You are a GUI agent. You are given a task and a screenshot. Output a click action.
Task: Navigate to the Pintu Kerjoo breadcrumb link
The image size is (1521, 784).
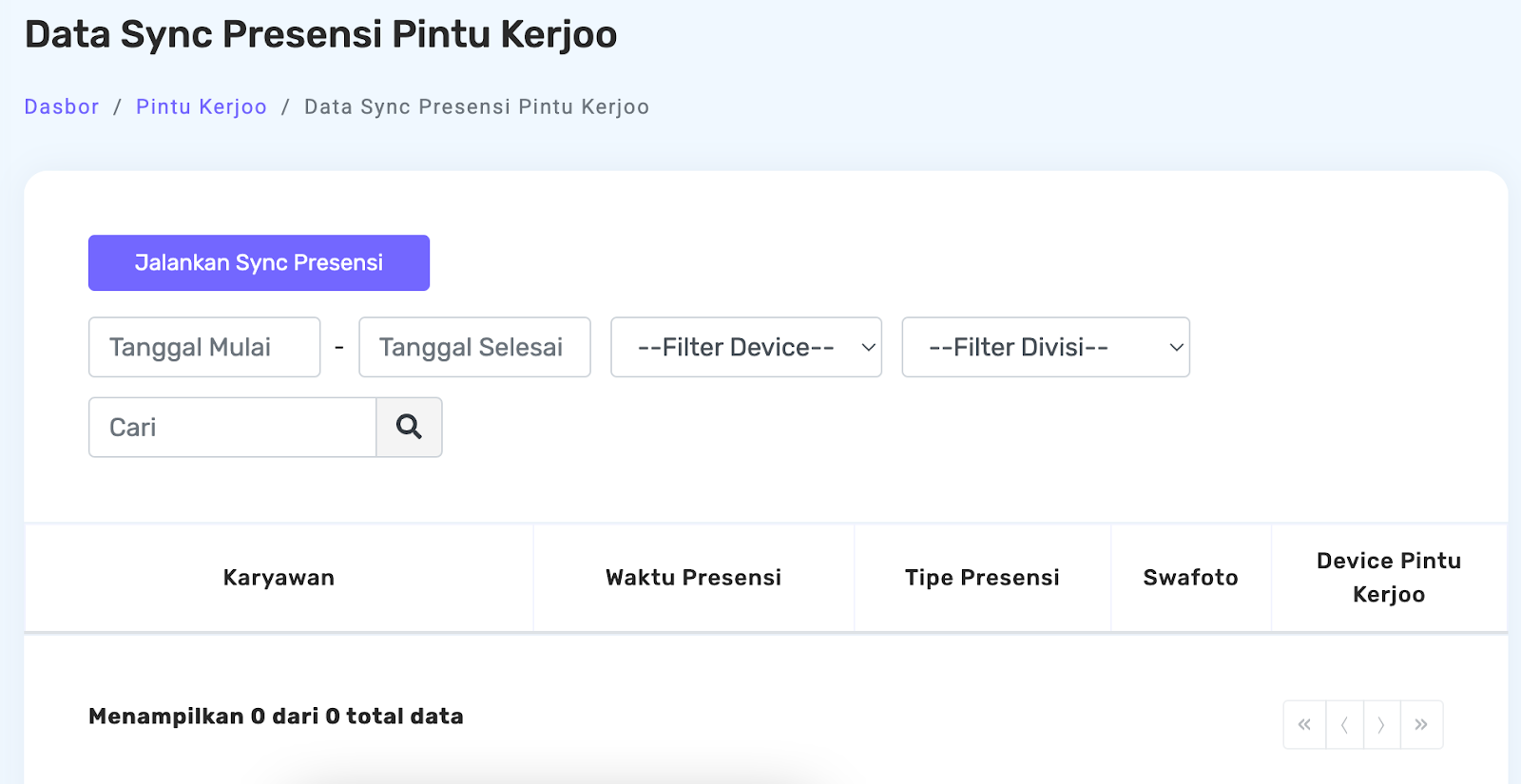(201, 106)
